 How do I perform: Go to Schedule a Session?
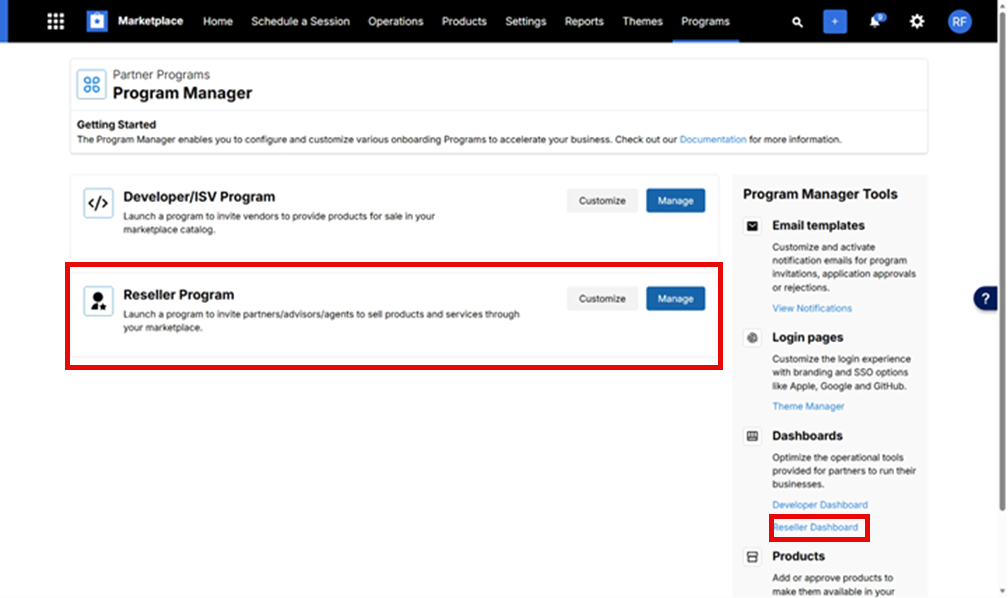point(300,21)
